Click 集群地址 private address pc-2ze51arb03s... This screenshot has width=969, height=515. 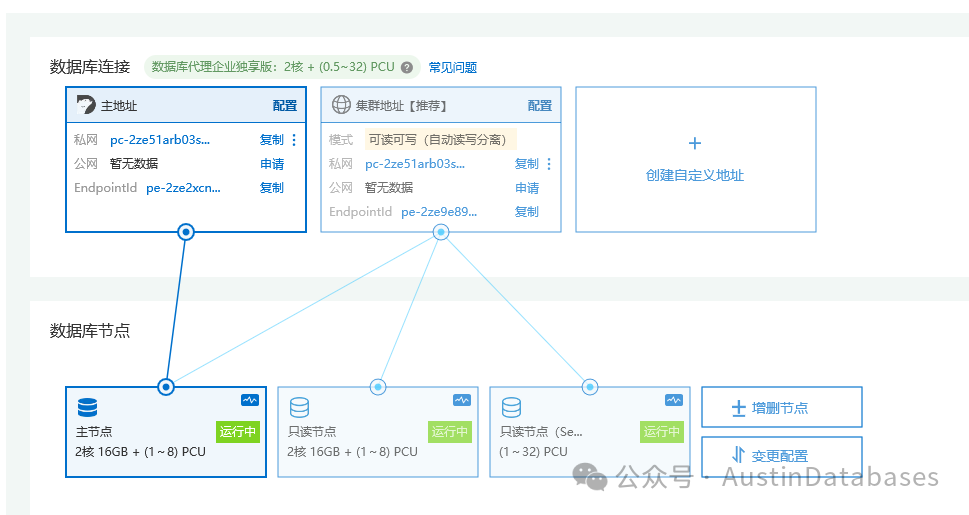pos(415,164)
